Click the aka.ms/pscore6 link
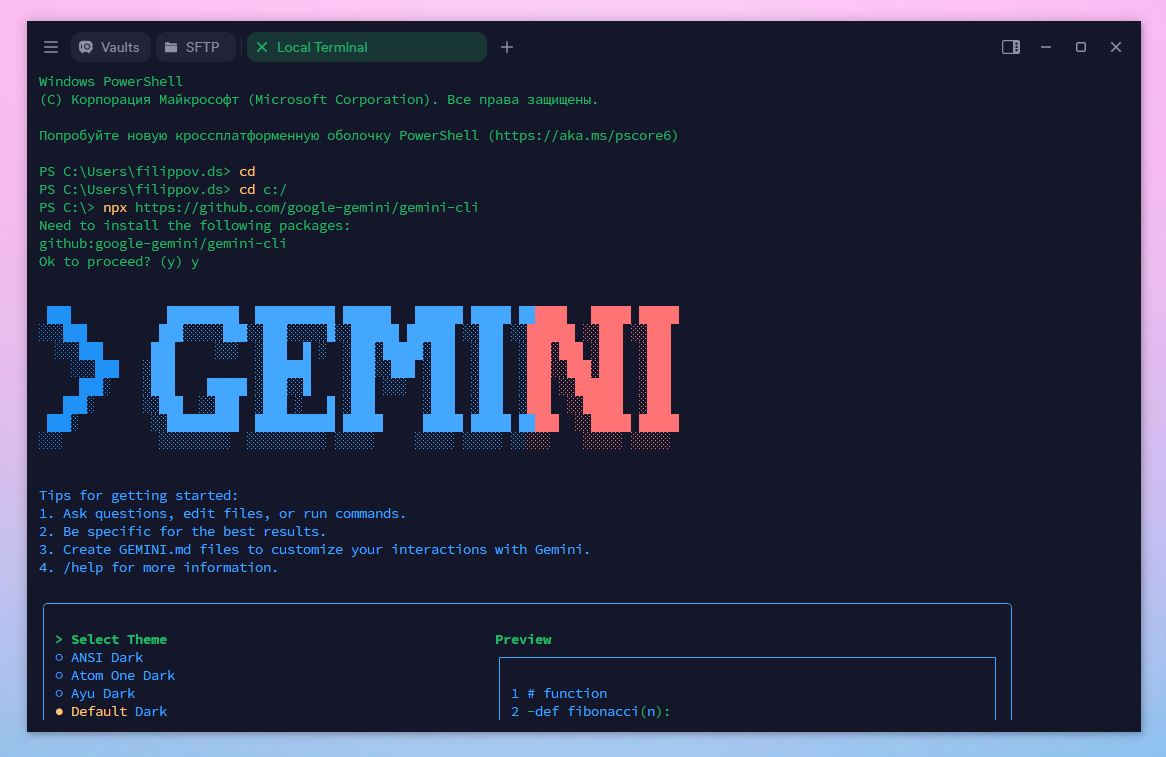Image resolution: width=1166 pixels, height=757 pixels. point(584,135)
